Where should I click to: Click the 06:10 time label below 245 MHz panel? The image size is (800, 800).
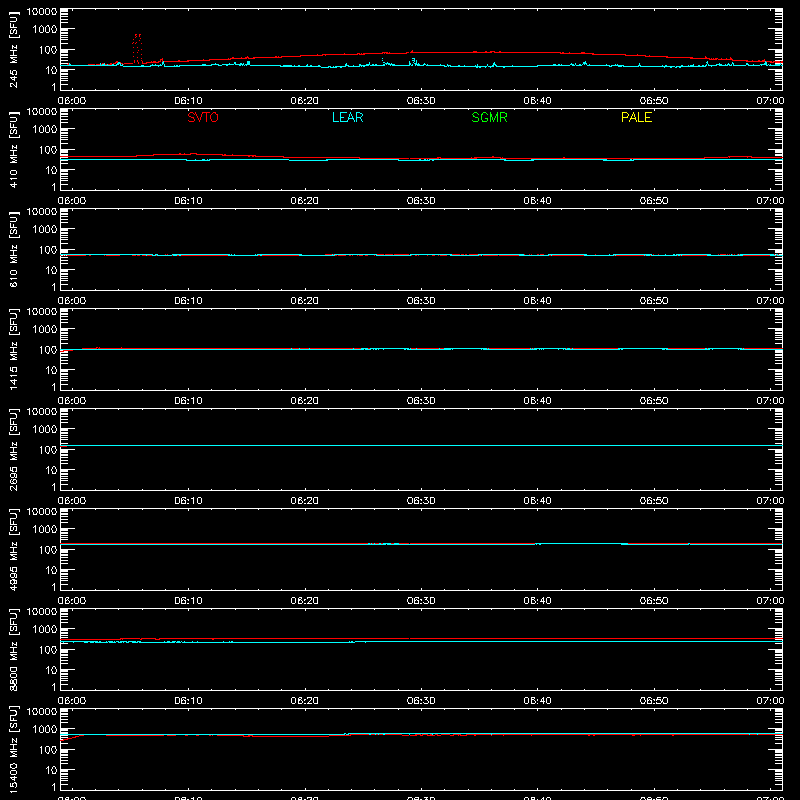188,101
